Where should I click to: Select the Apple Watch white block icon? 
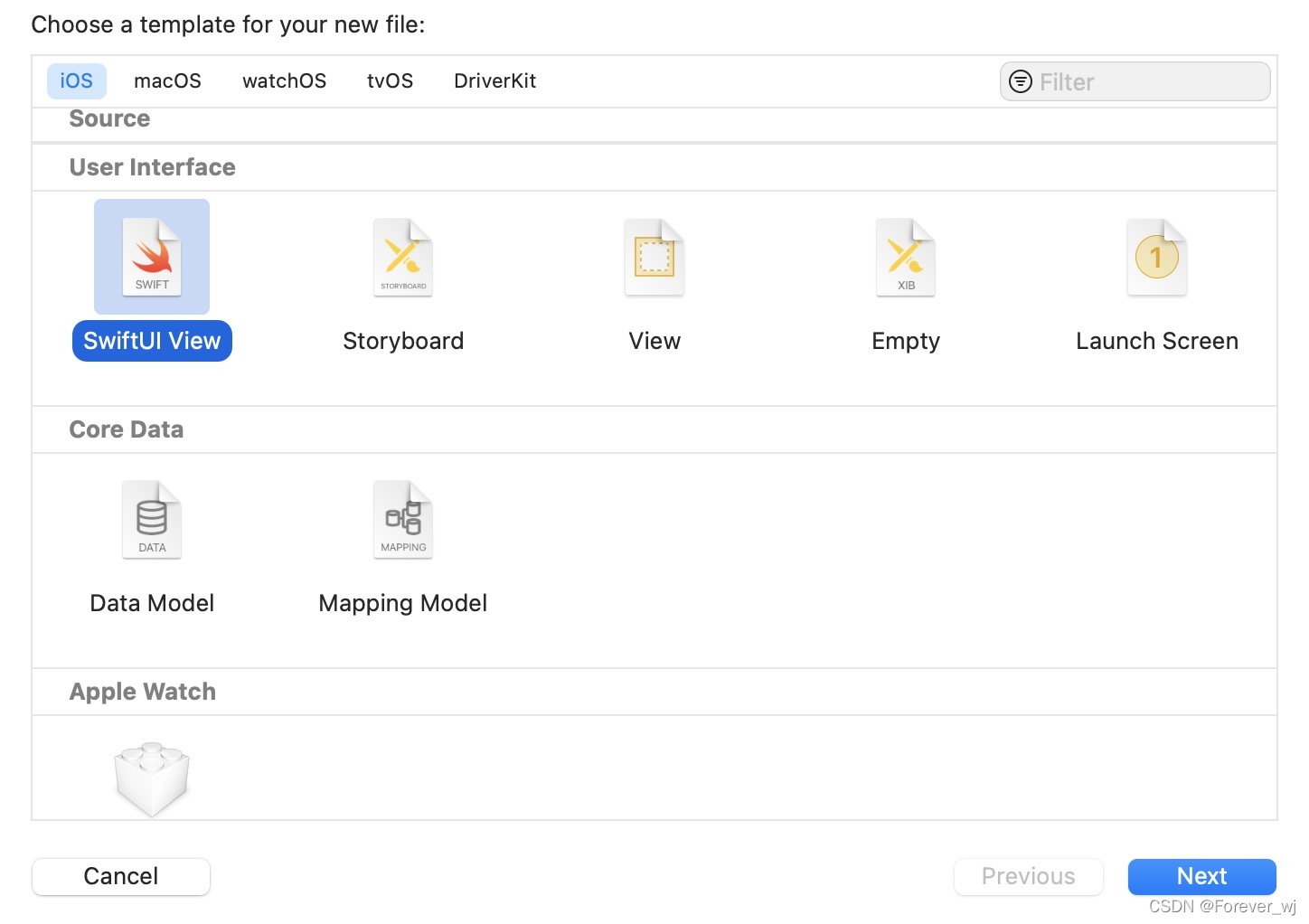(152, 779)
